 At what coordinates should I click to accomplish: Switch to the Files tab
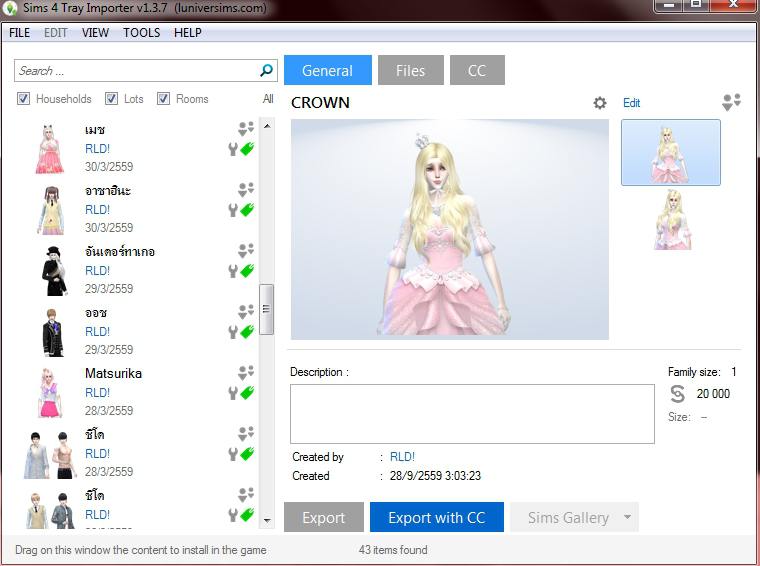(411, 70)
